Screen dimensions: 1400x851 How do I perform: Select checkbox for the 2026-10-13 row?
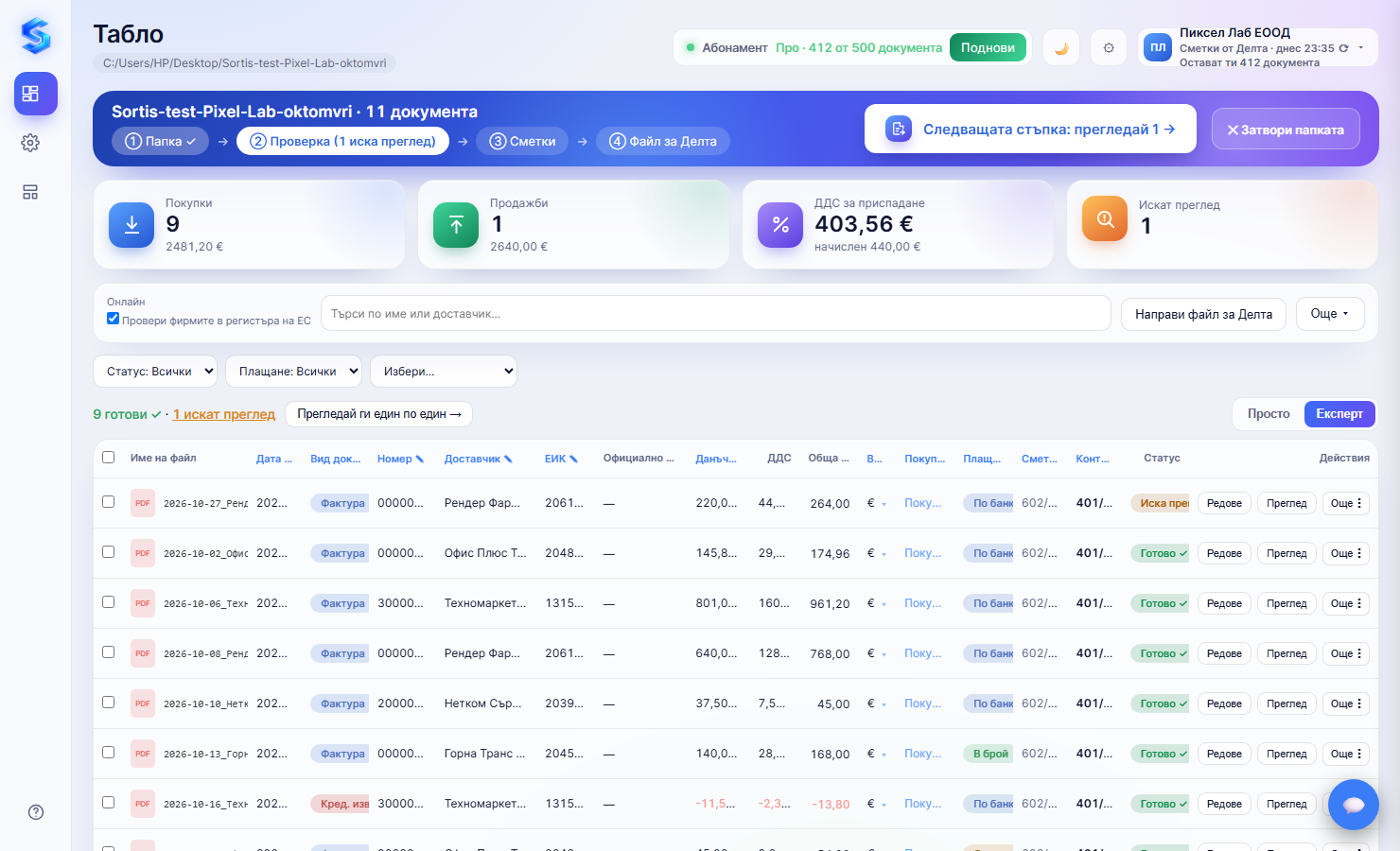109,753
